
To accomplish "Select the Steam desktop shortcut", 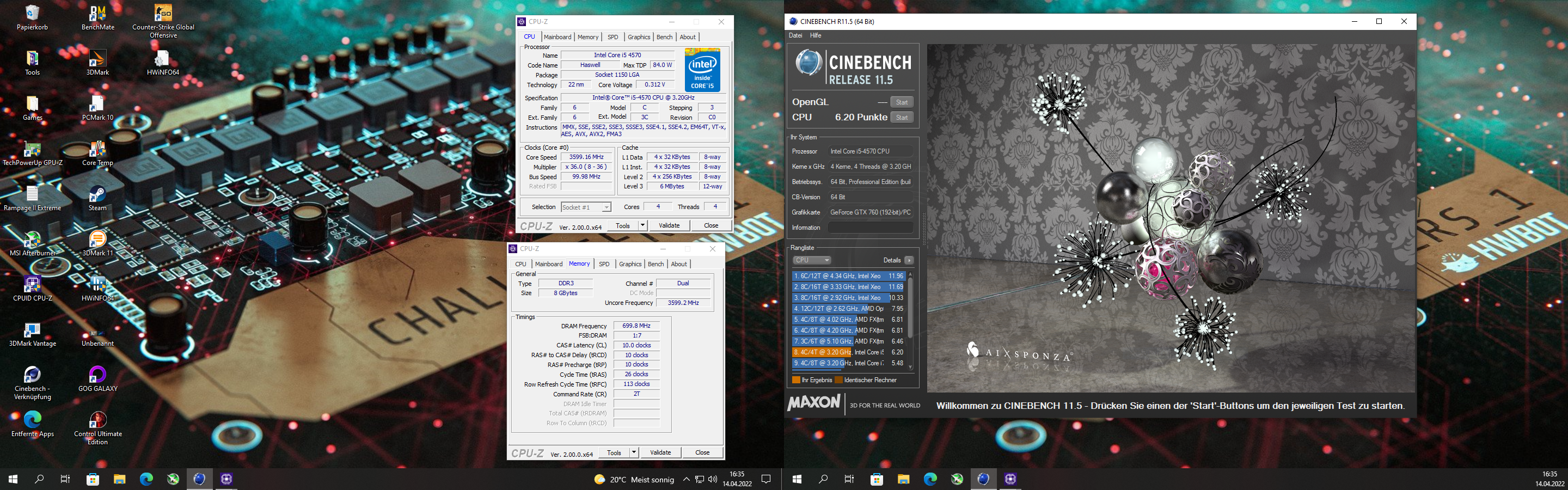I will click(x=97, y=198).
